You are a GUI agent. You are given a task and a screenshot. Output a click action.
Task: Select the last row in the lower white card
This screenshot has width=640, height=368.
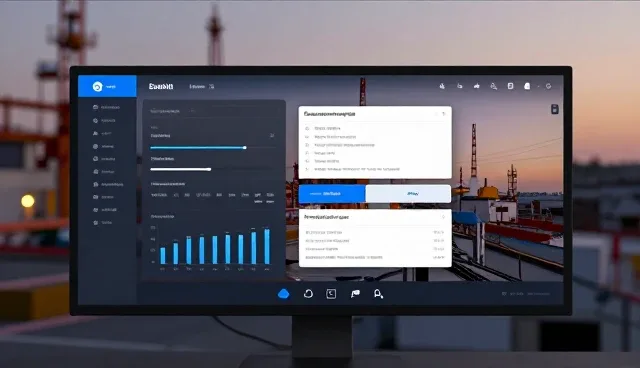coord(374,257)
